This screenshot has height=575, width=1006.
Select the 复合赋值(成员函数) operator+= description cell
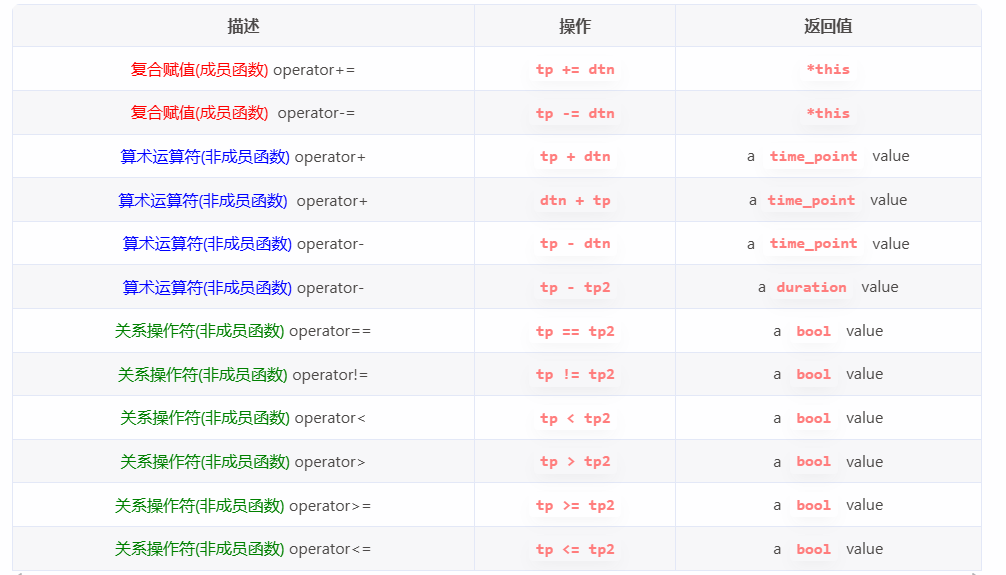pyautogui.click(x=243, y=69)
